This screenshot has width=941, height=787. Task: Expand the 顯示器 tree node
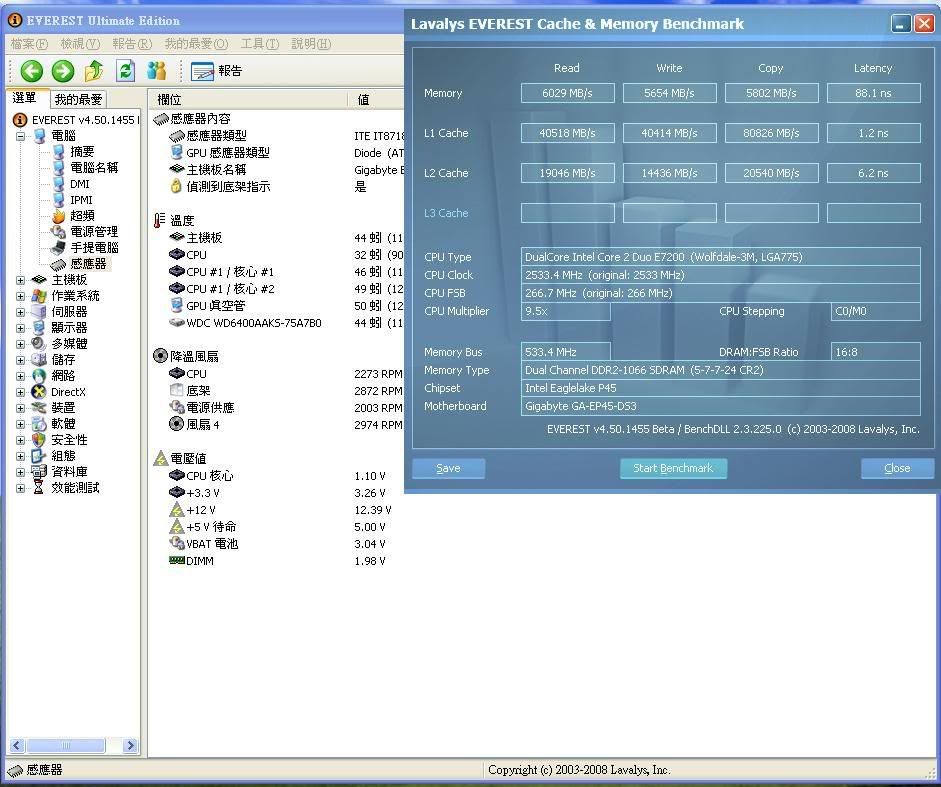20,328
